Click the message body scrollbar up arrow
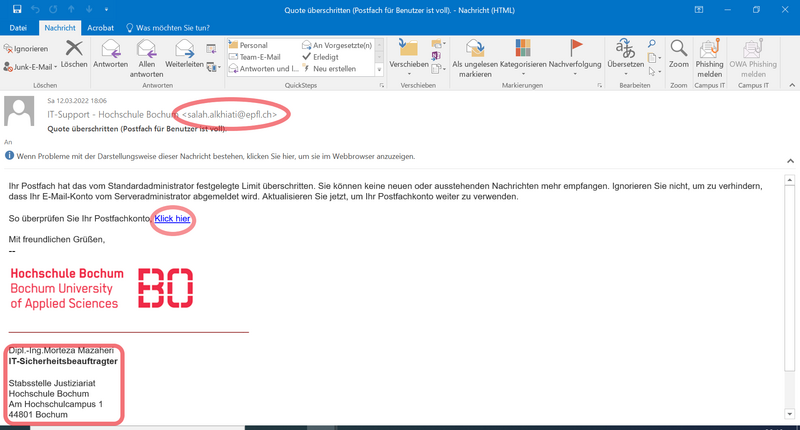Viewport: 800px width, 430px height. pyautogui.click(x=790, y=180)
